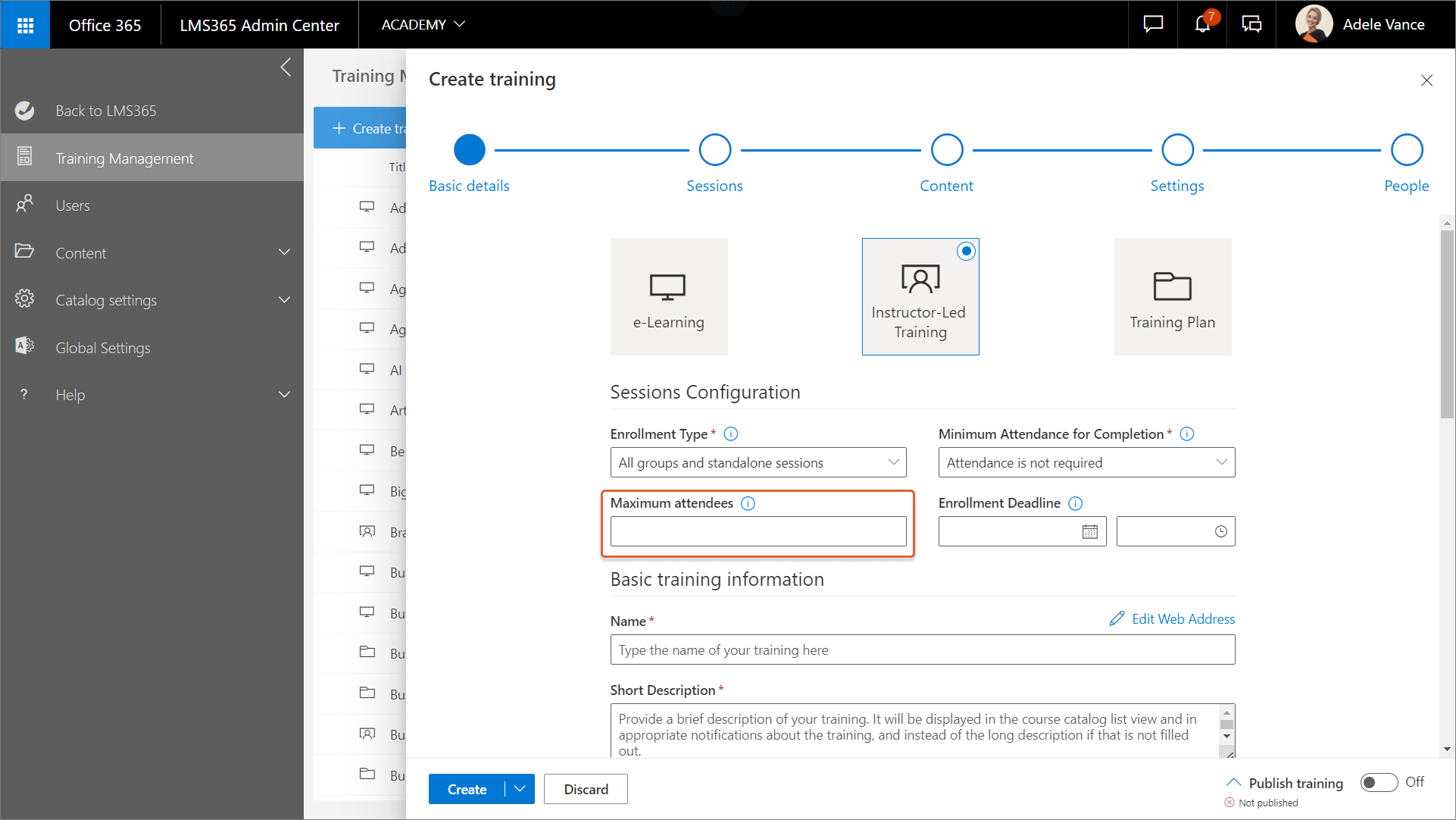Viewport: 1456px width, 820px height.
Task: Collapse the left sidebar with arrow icon
Action: coord(286,67)
